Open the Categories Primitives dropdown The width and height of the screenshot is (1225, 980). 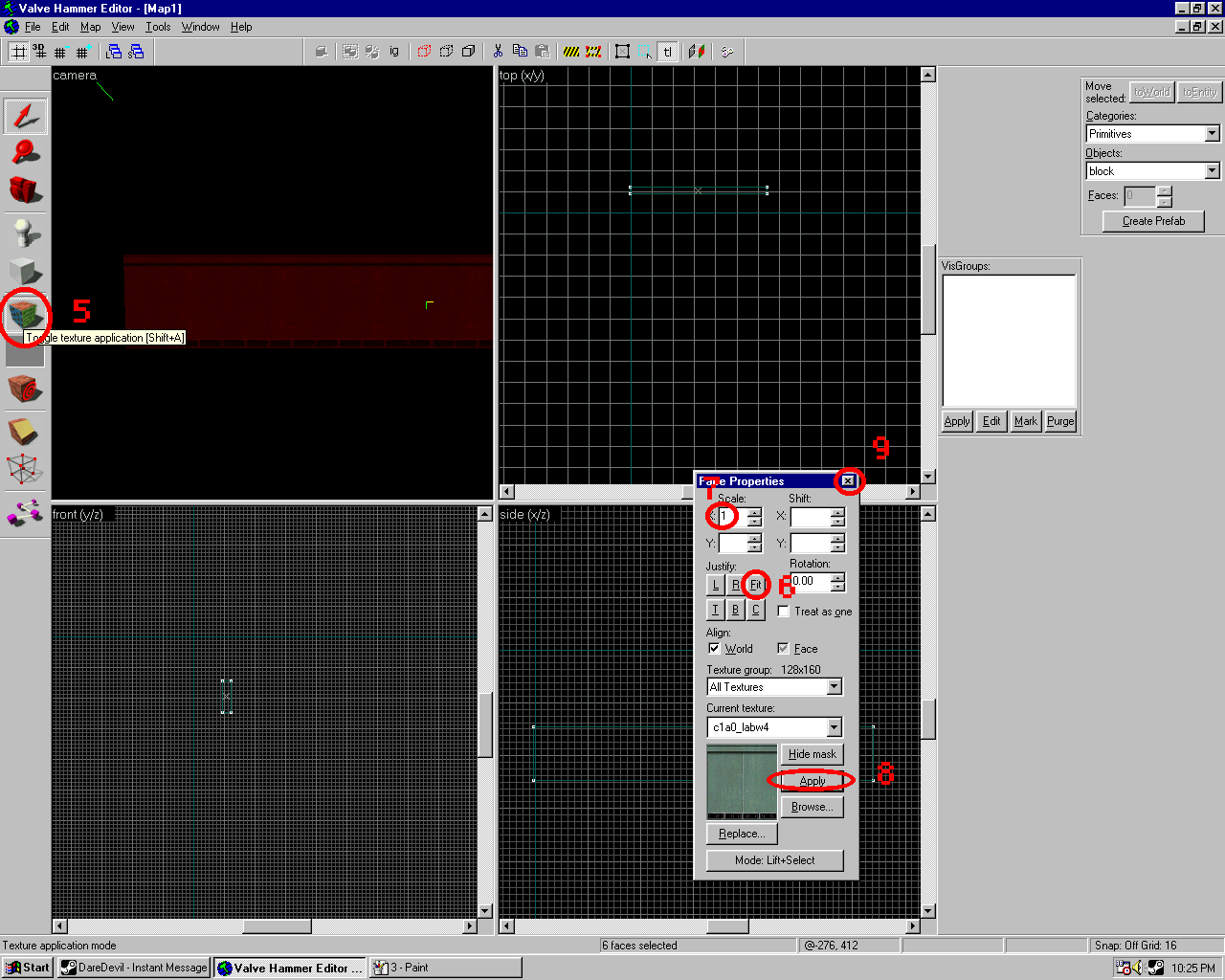[1212, 134]
